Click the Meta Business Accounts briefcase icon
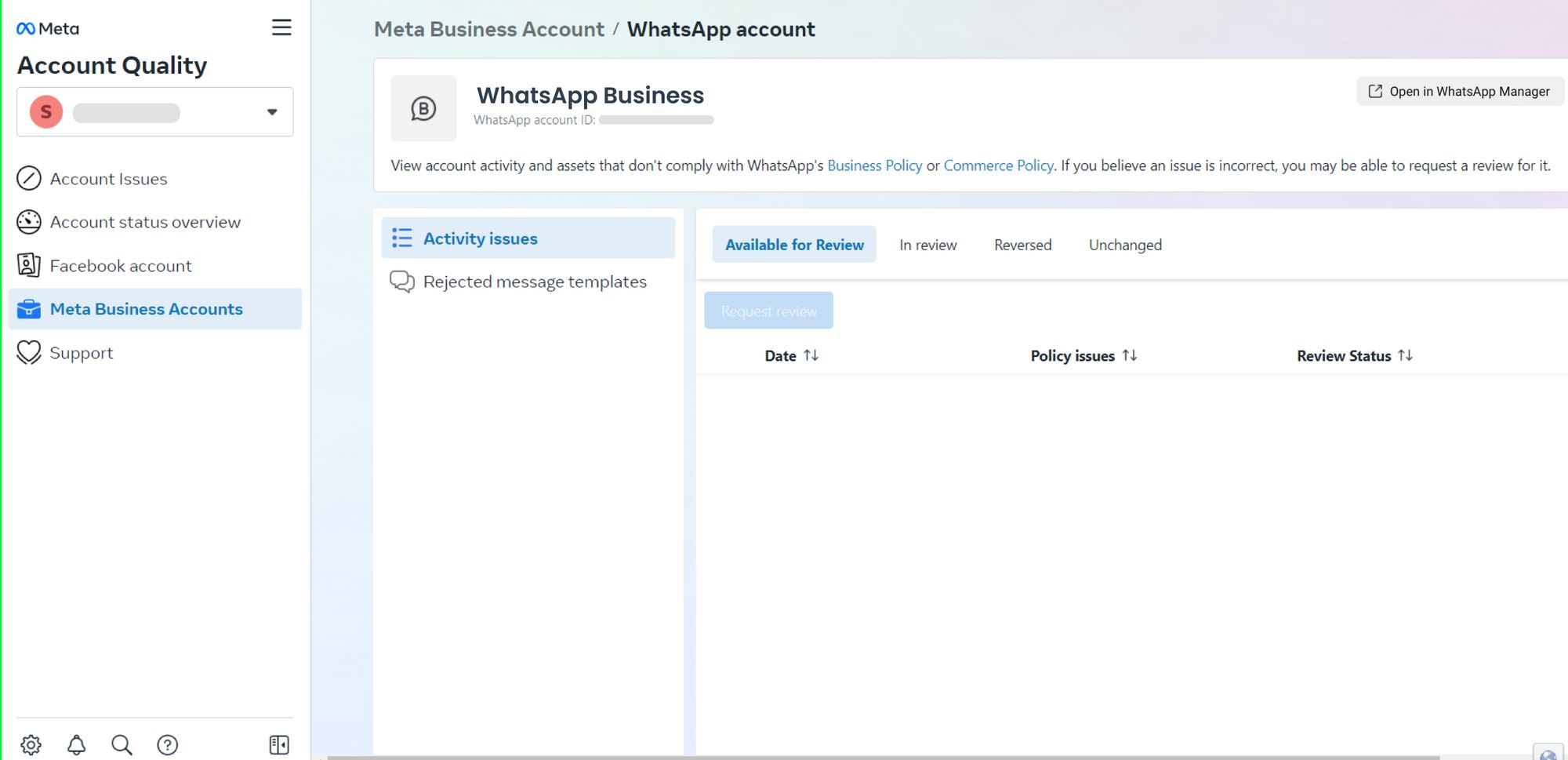 [29, 309]
